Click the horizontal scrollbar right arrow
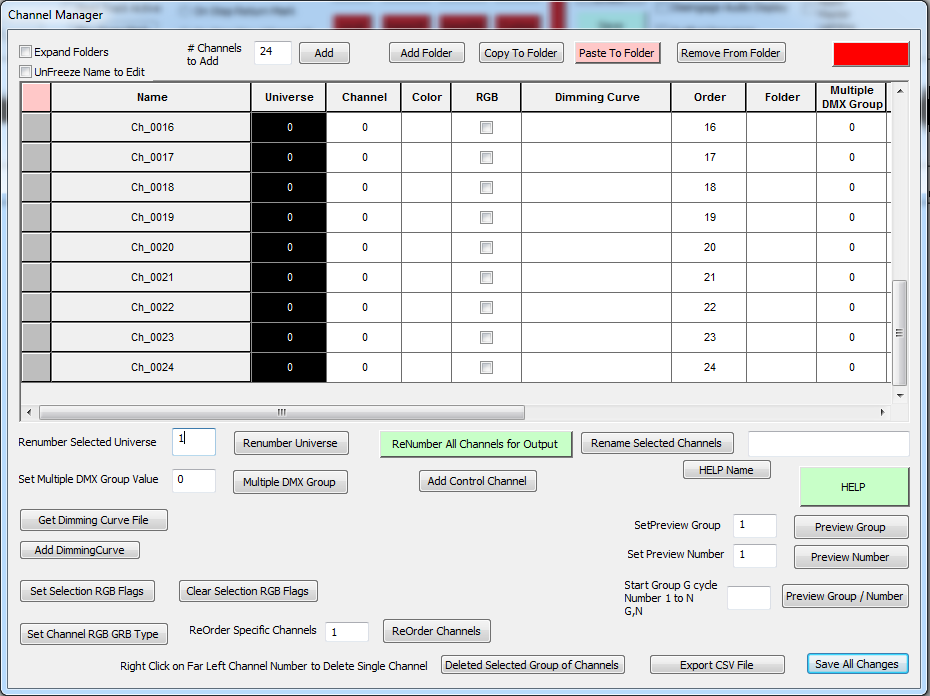This screenshot has height=696, width=930. pos(881,412)
